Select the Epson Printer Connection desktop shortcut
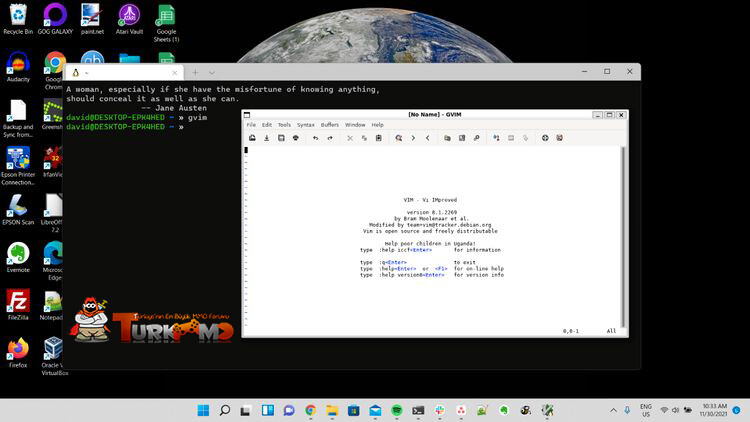Image resolution: width=750 pixels, height=422 pixels. [18, 166]
